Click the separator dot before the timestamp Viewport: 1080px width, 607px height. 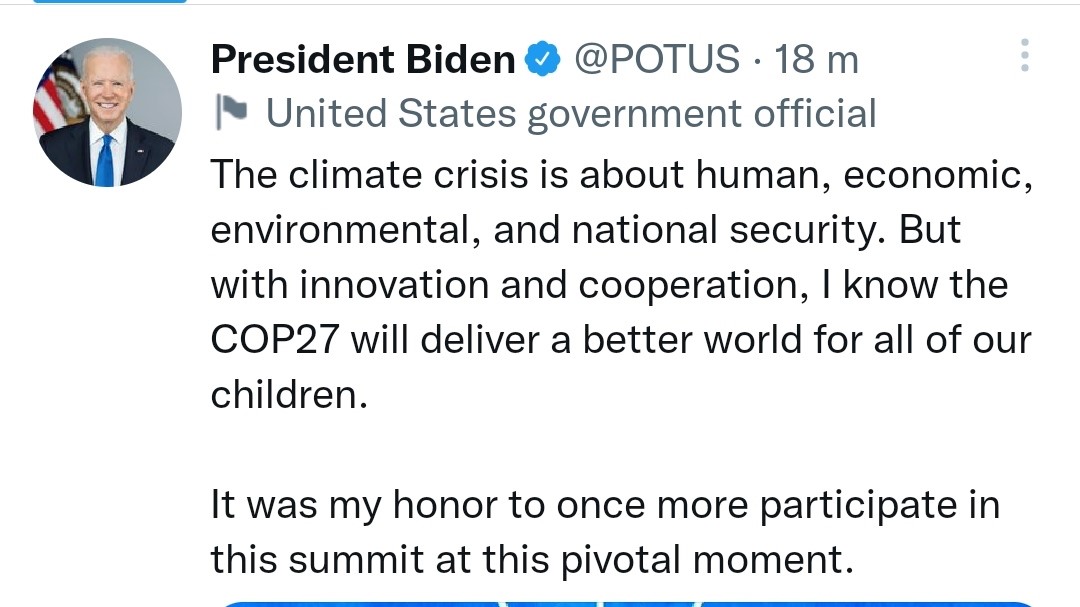[757, 60]
